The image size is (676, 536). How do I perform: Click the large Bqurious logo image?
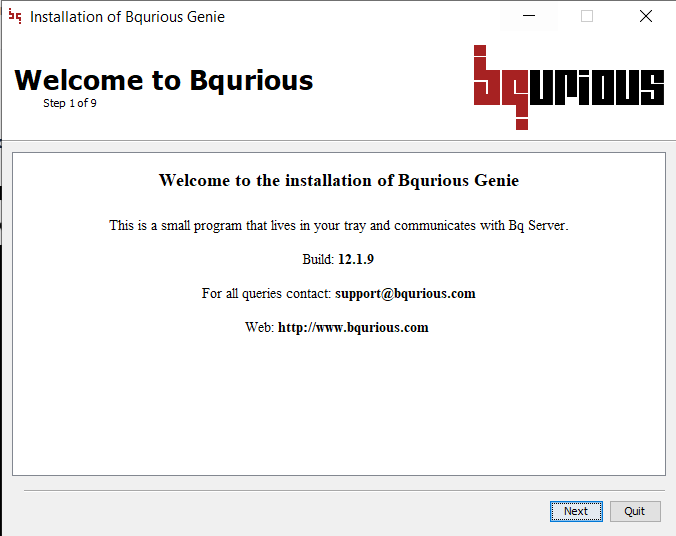(569, 87)
